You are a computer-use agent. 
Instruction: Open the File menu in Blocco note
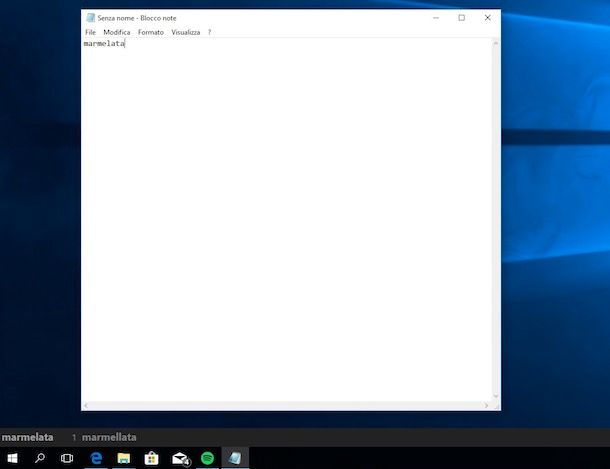90,32
